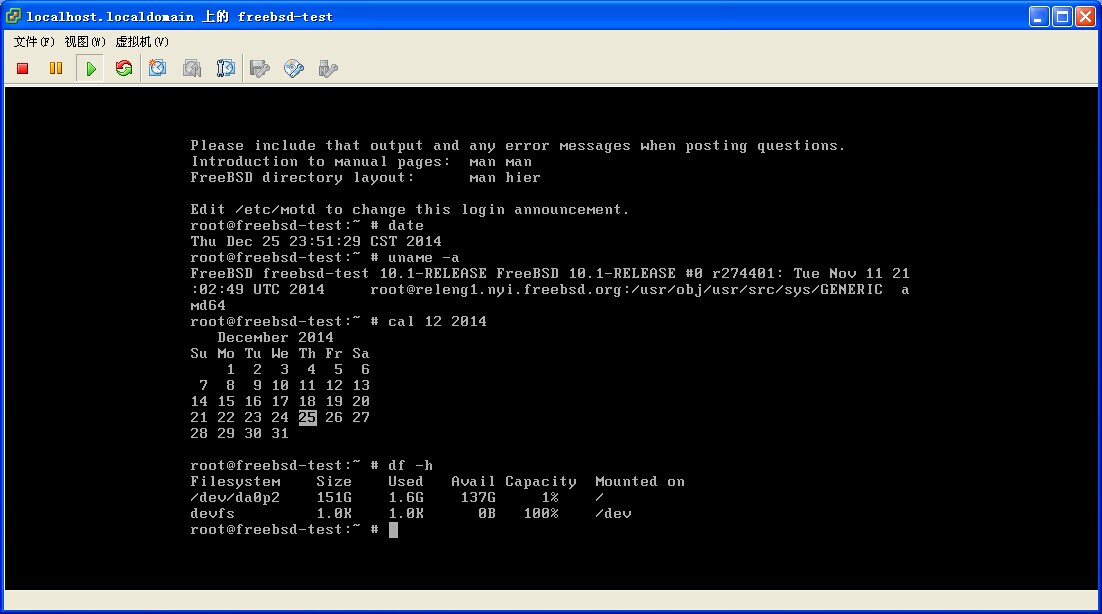This screenshot has height=614, width=1102.
Task: Open the 文件(F) menu
Action: click(x=34, y=42)
